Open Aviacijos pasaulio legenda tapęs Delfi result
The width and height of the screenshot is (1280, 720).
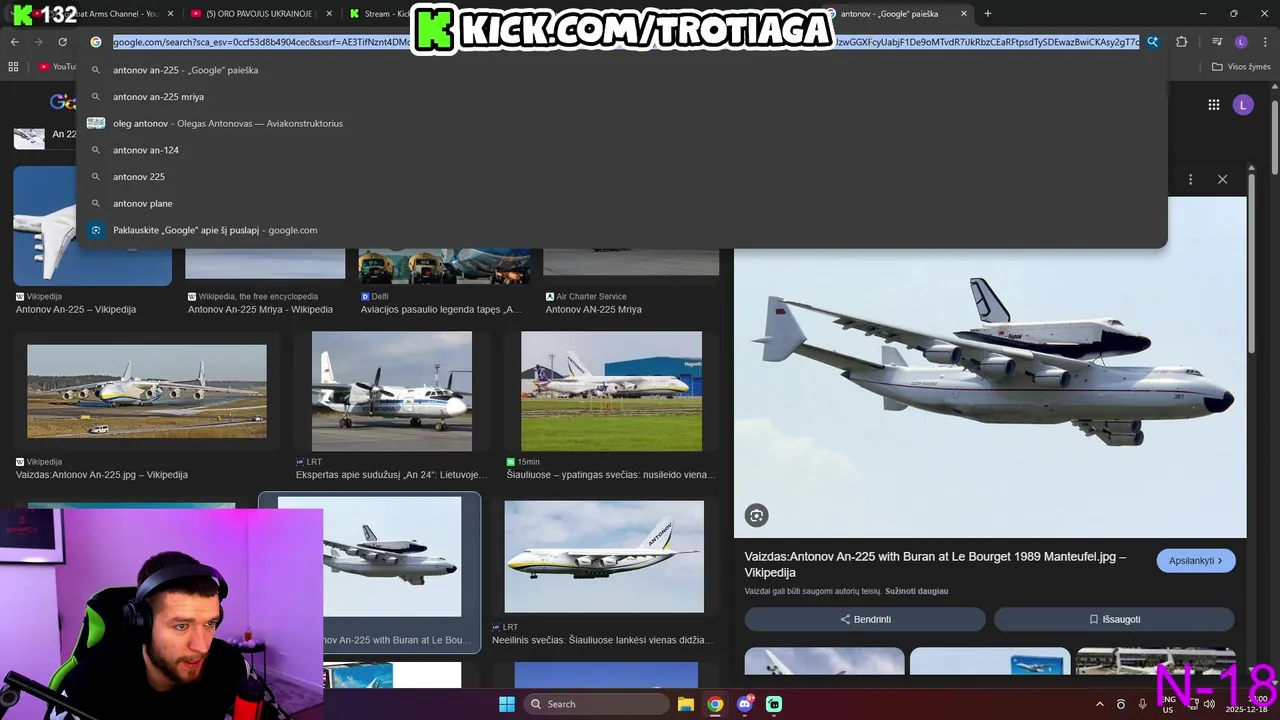441,310
